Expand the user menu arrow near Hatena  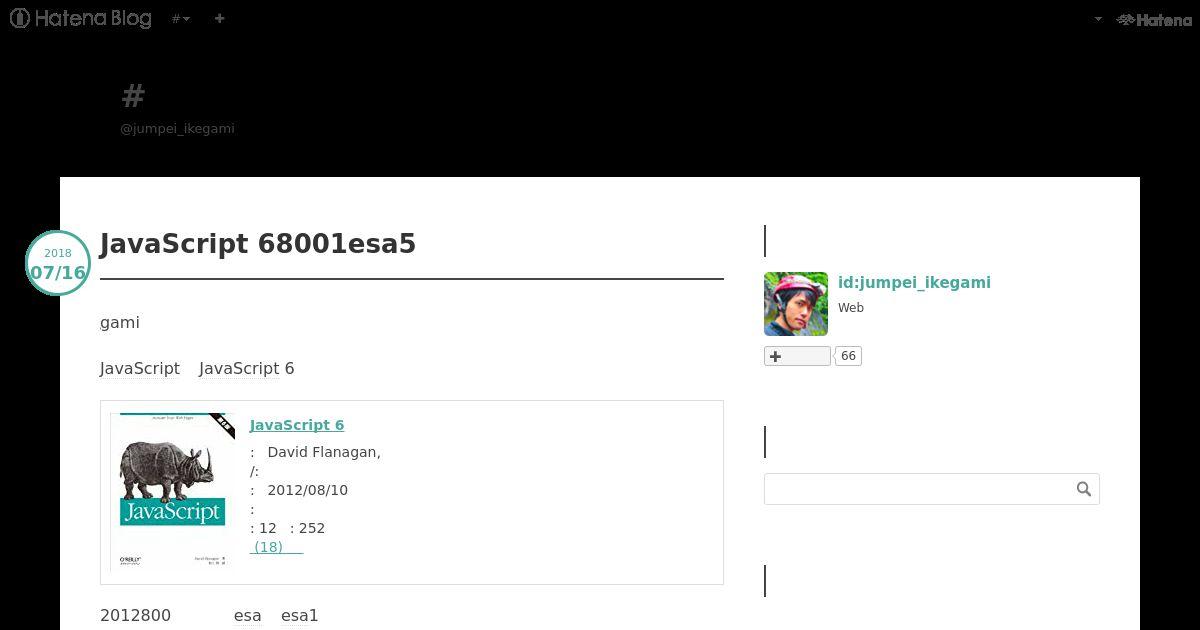[x=1098, y=19]
